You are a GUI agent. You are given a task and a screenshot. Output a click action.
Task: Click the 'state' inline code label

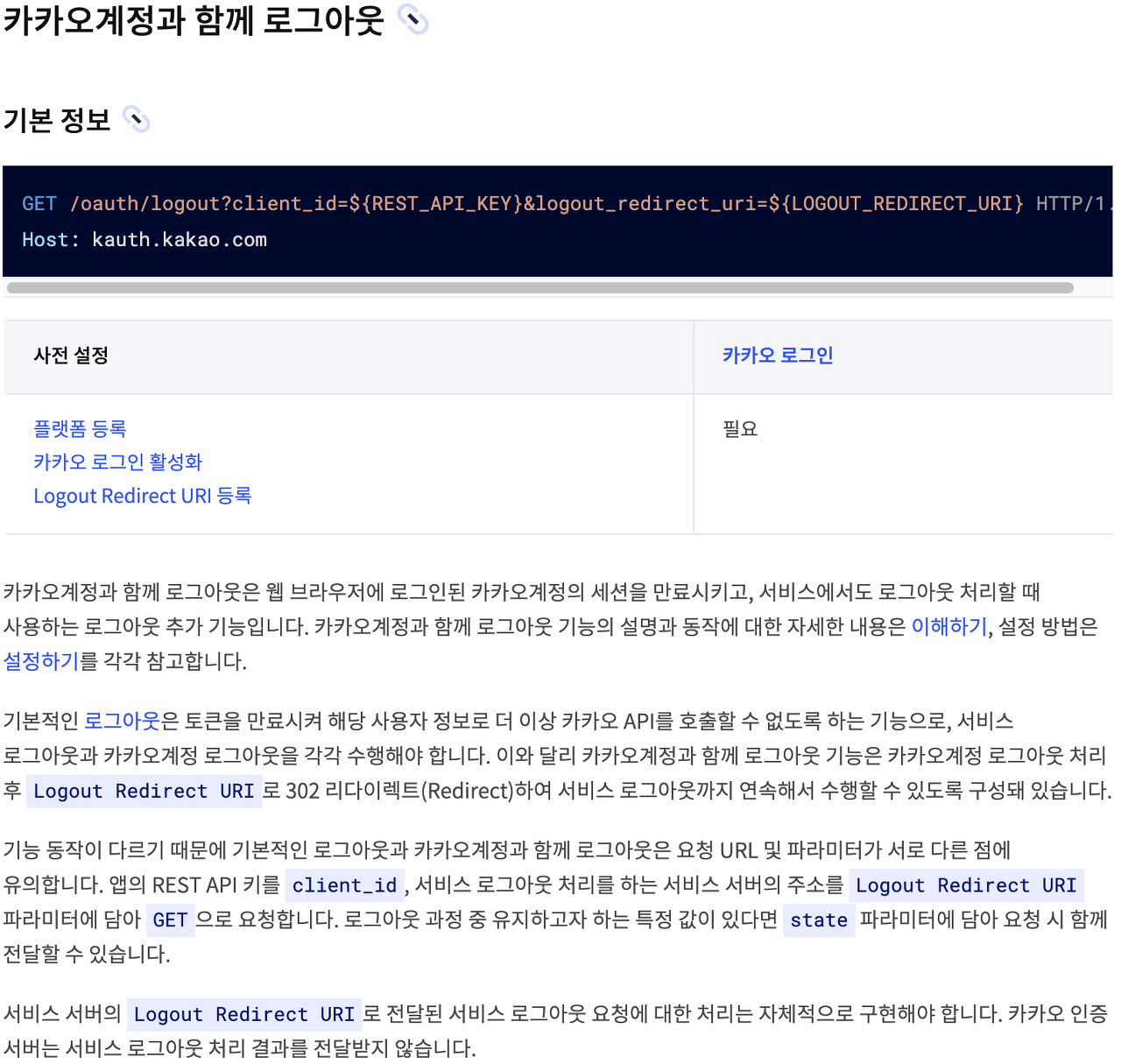[819, 920]
